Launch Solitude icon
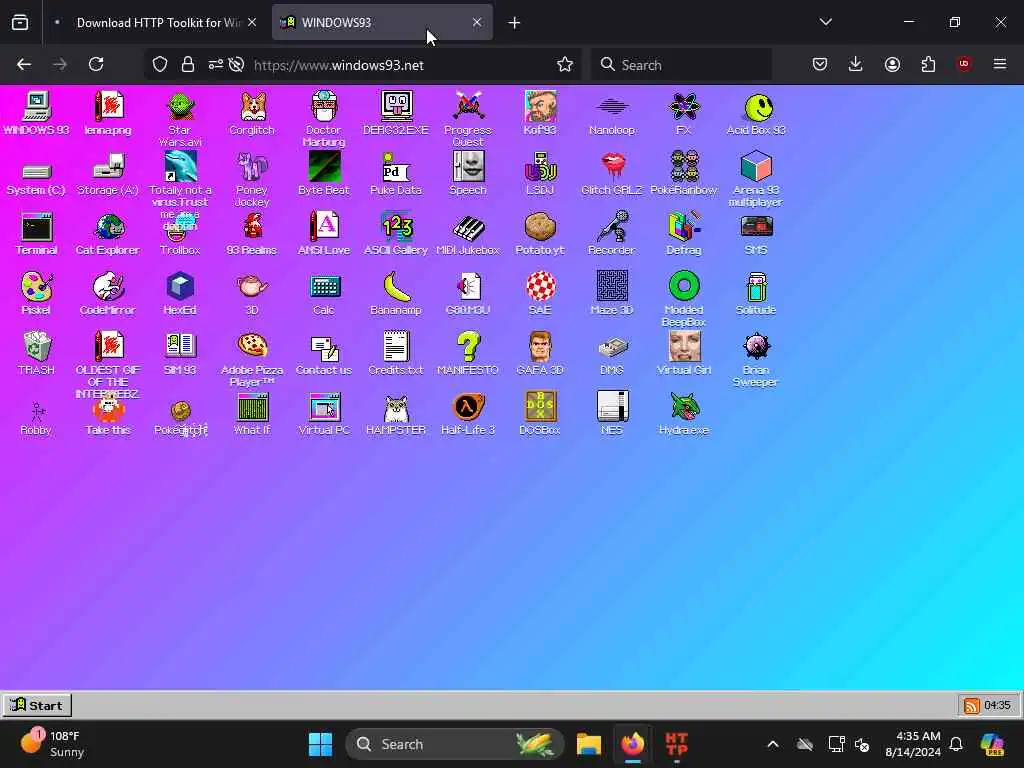 coord(756,287)
